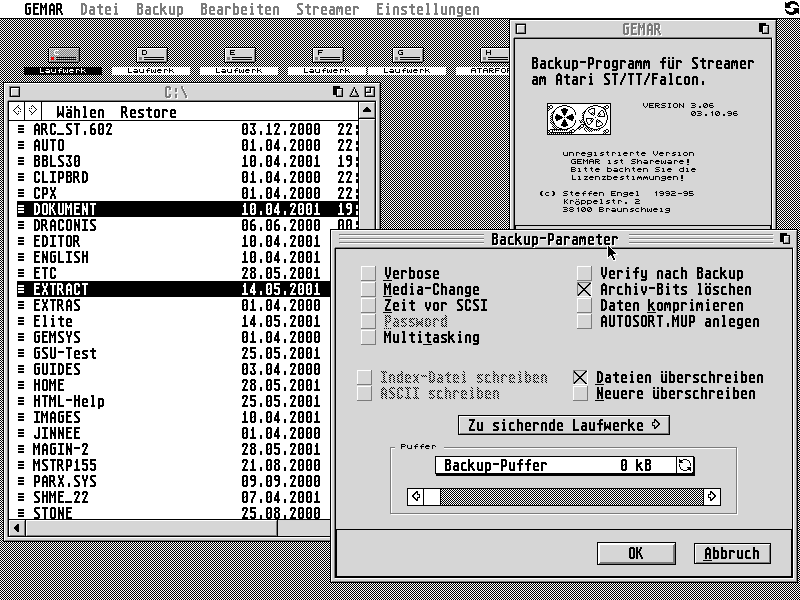This screenshot has height=600, width=800.
Task: Confirm the dialog with OK
Action: coord(635,553)
